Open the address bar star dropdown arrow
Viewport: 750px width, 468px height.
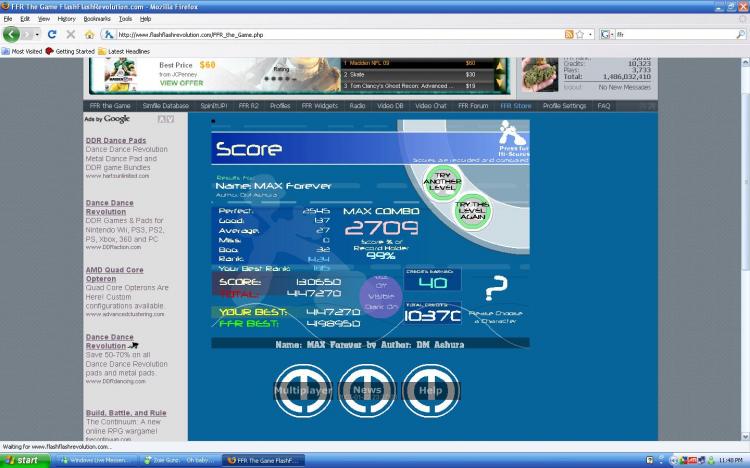tap(590, 34)
